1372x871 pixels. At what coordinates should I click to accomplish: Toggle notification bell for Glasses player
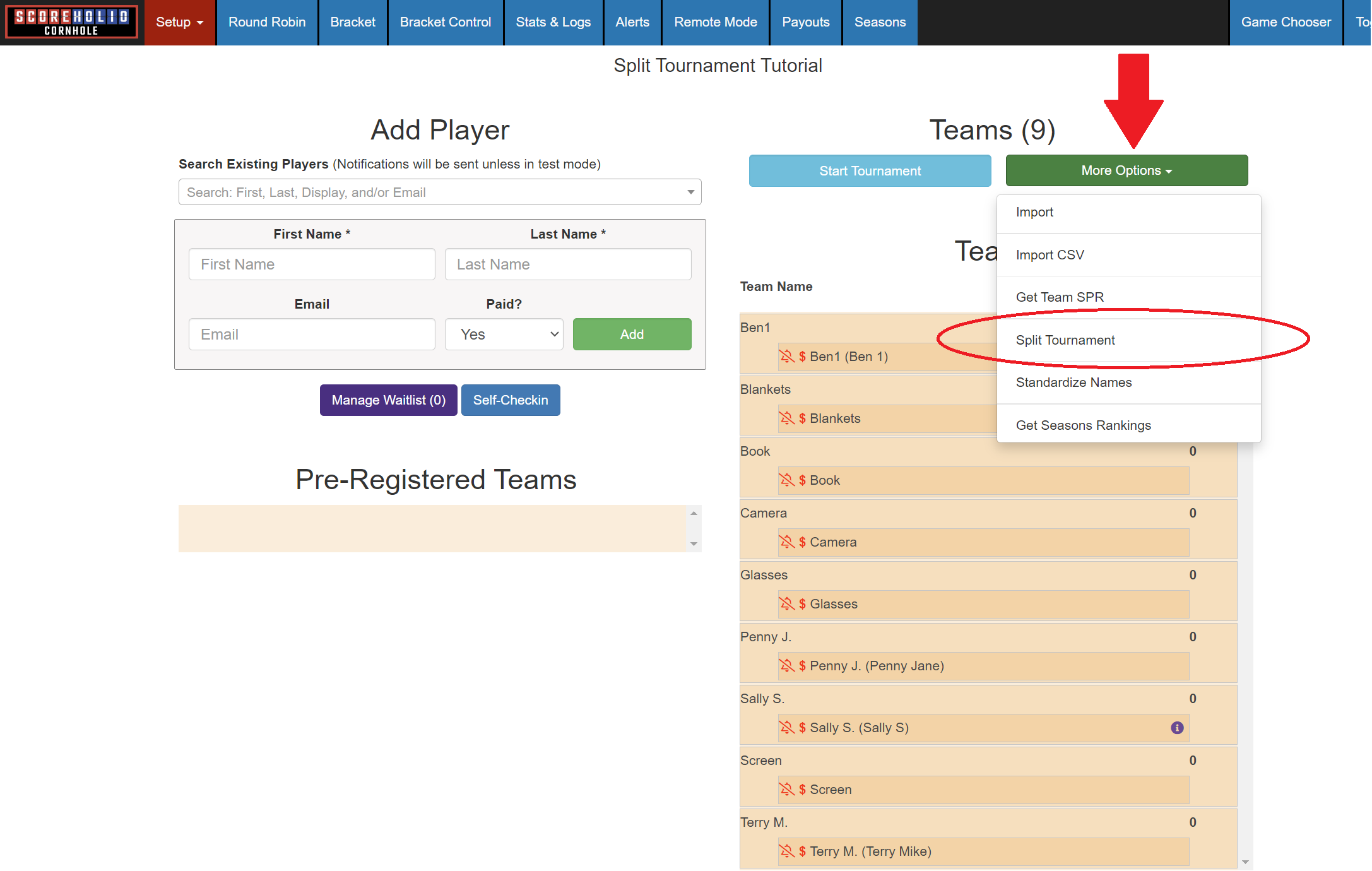coord(786,604)
